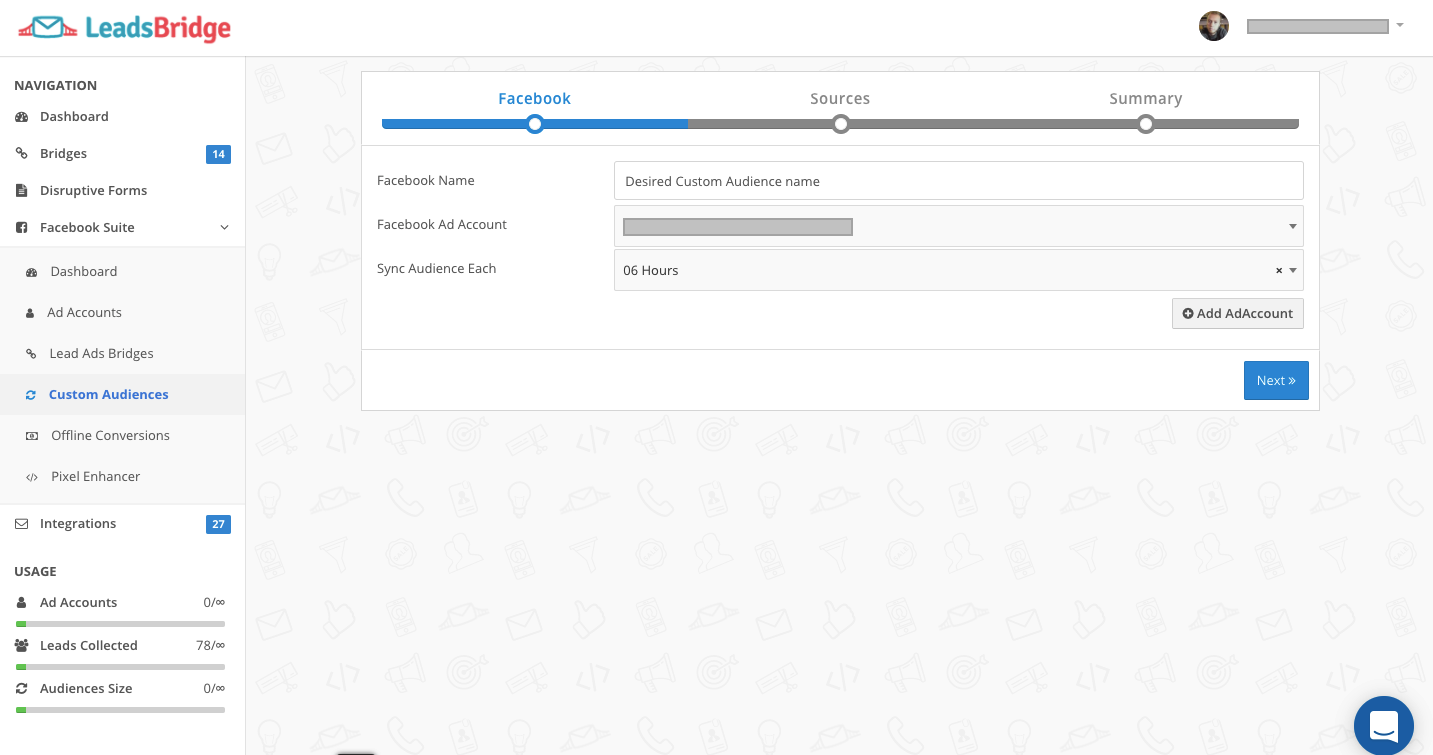
Task: Click the Integrations envelope icon
Action: pos(22,524)
